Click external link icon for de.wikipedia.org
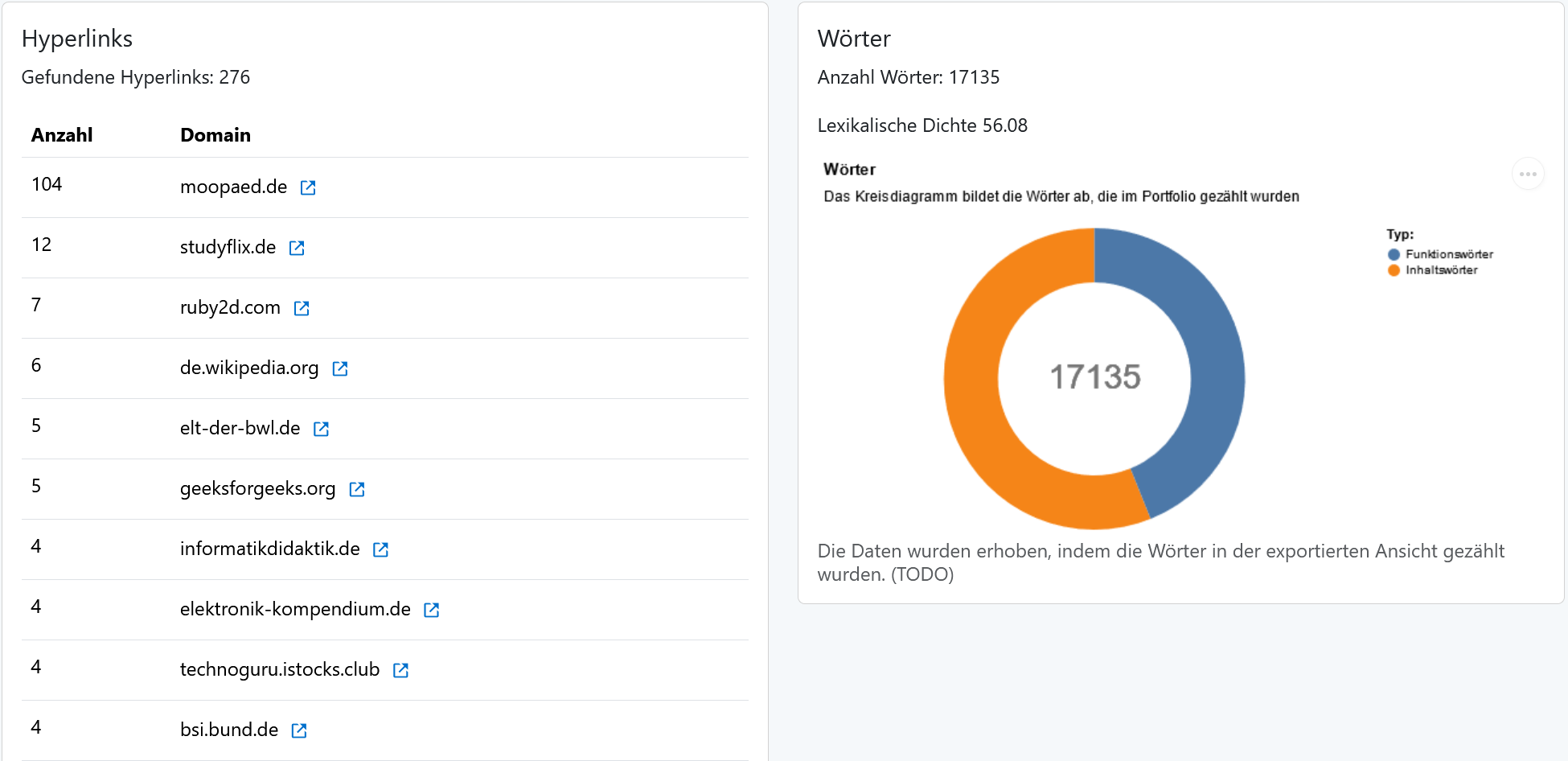 pyautogui.click(x=340, y=368)
